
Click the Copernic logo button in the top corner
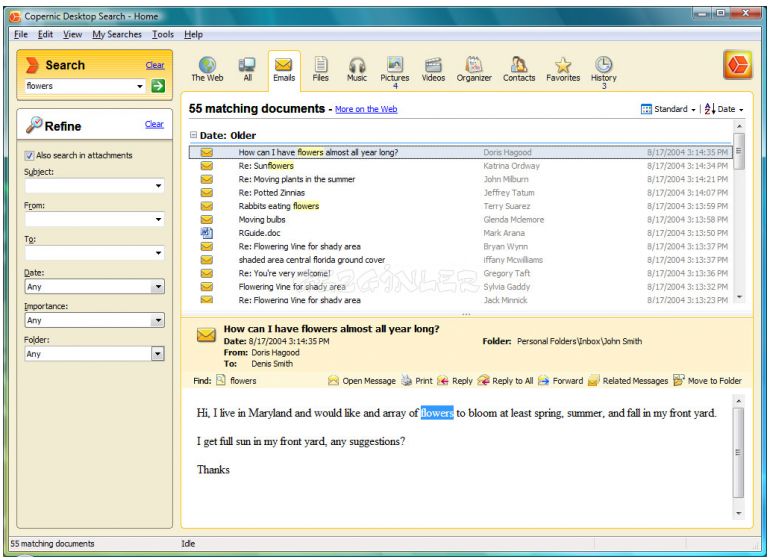click(738, 64)
